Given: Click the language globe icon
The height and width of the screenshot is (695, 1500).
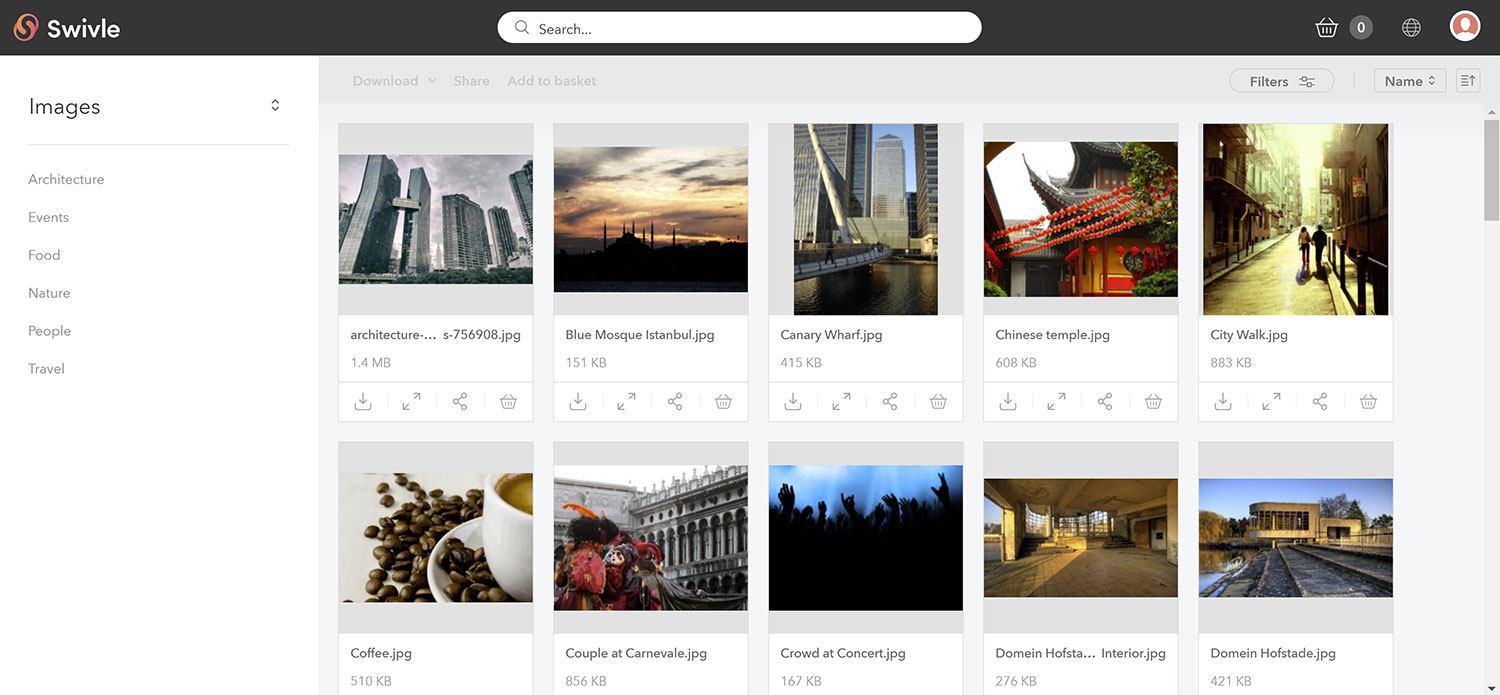Looking at the screenshot, I should (1411, 27).
